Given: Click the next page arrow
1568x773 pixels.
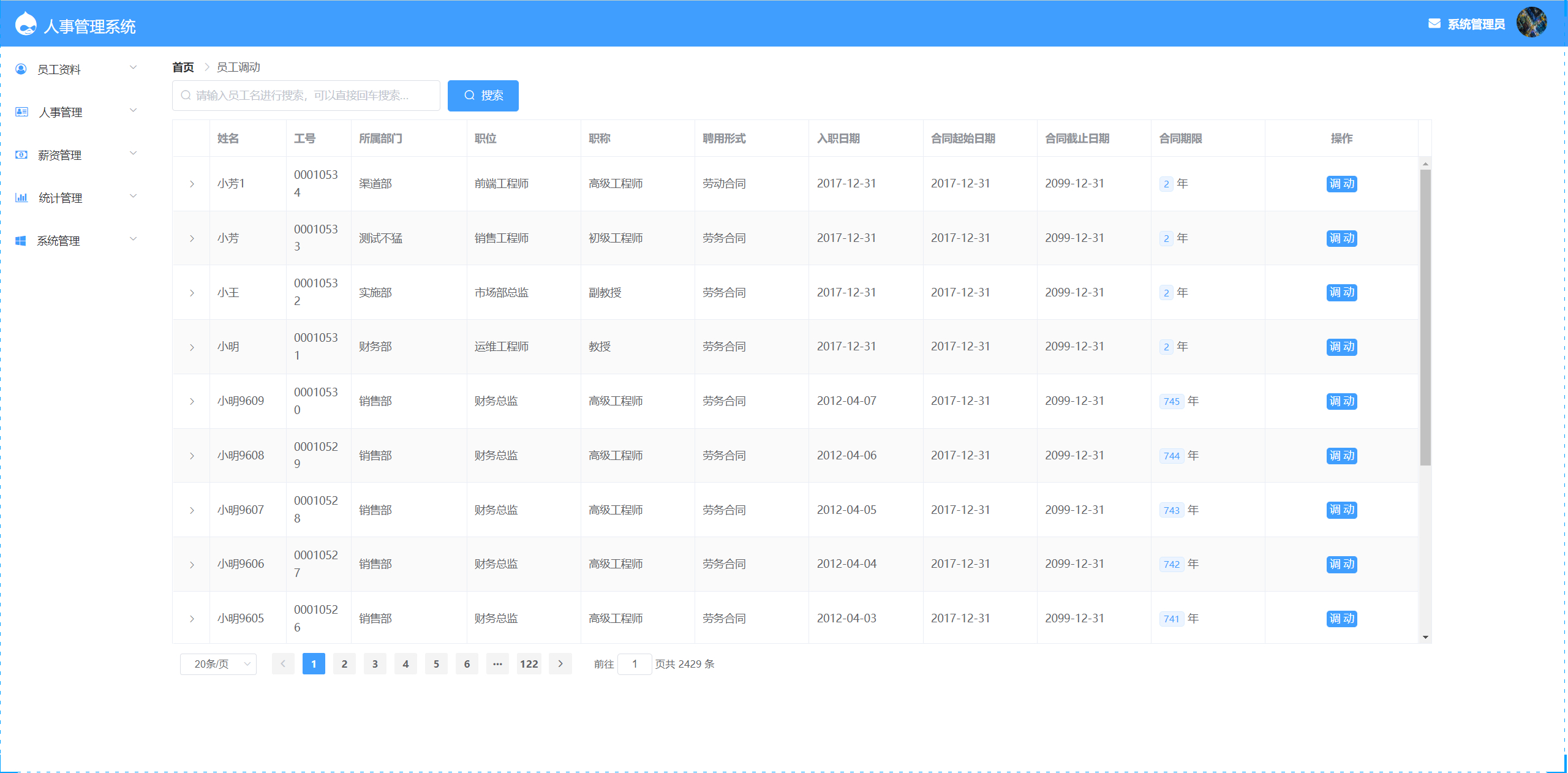Looking at the screenshot, I should [560, 664].
